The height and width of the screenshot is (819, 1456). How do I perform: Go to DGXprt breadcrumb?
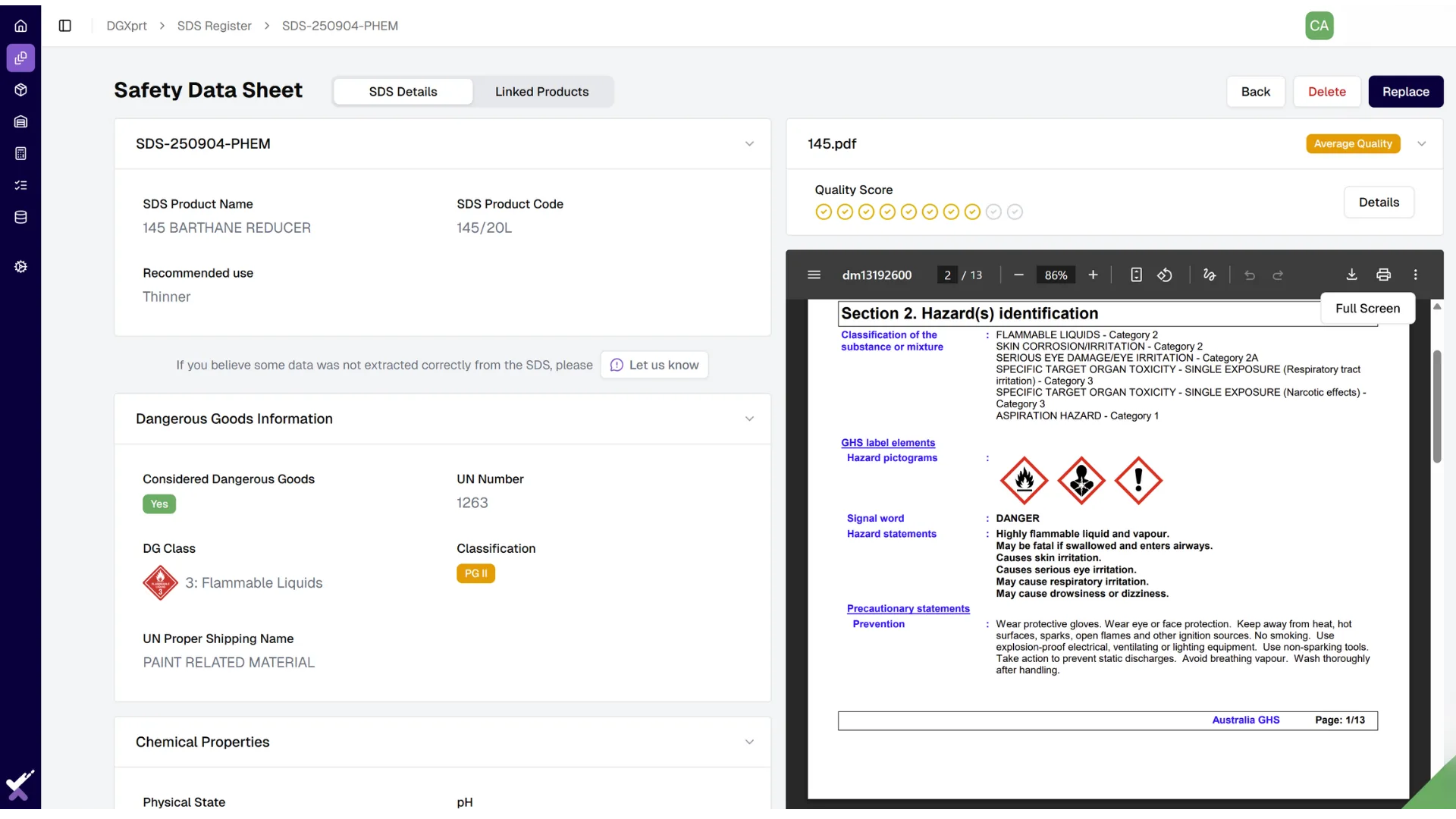127,26
